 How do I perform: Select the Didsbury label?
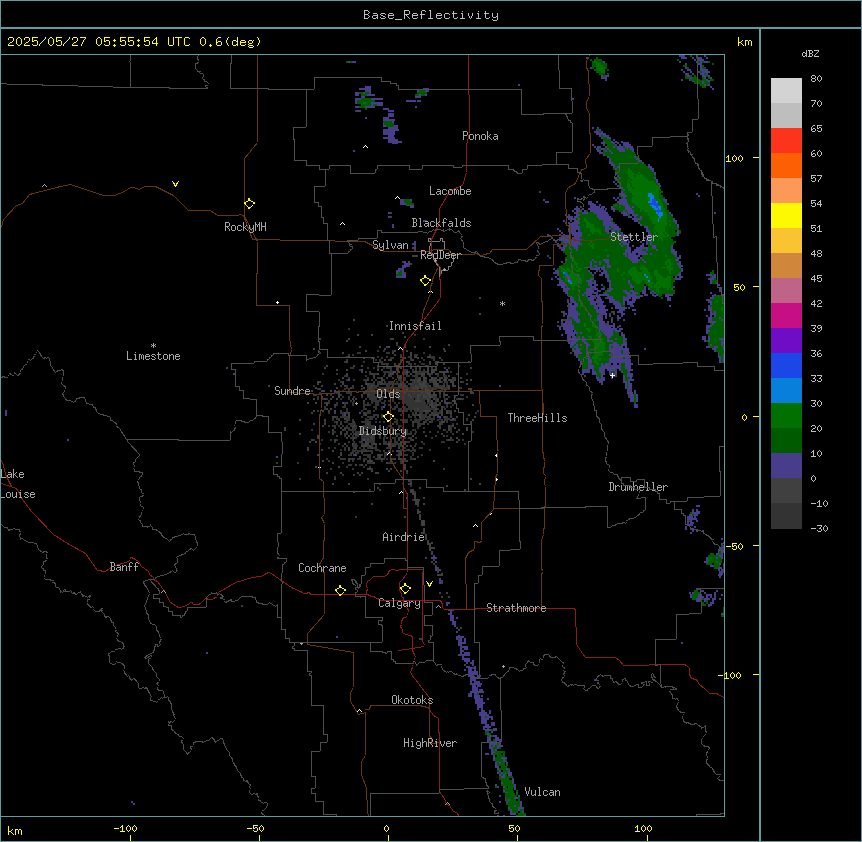click(x=383, y=431)
